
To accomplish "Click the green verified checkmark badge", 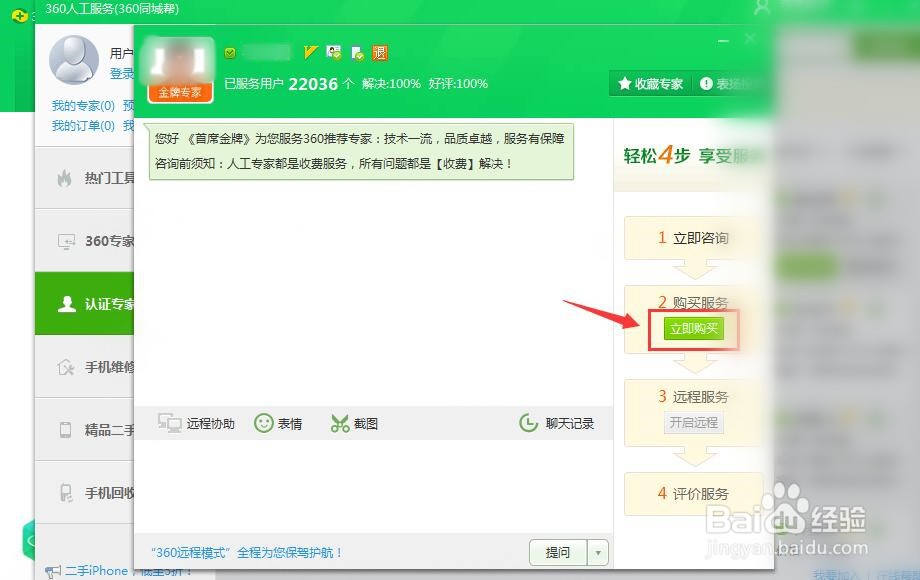I will [230, 52].
